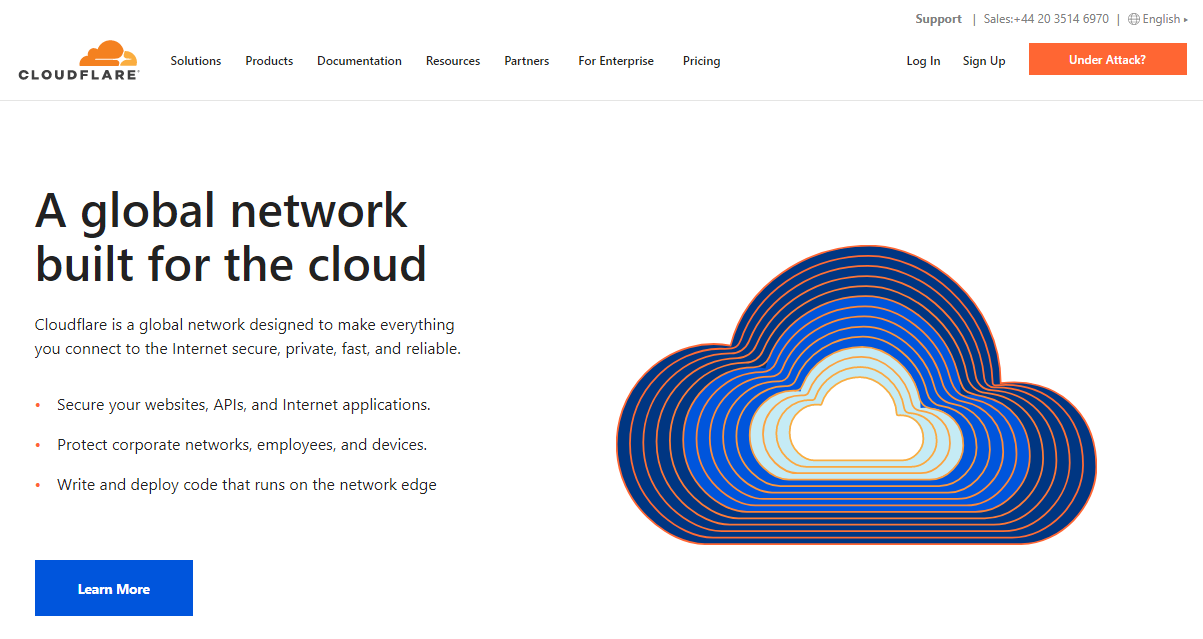The image size is (1203, 639).
Task: Open the For Enterprise menu
Action: click(616, 61)
